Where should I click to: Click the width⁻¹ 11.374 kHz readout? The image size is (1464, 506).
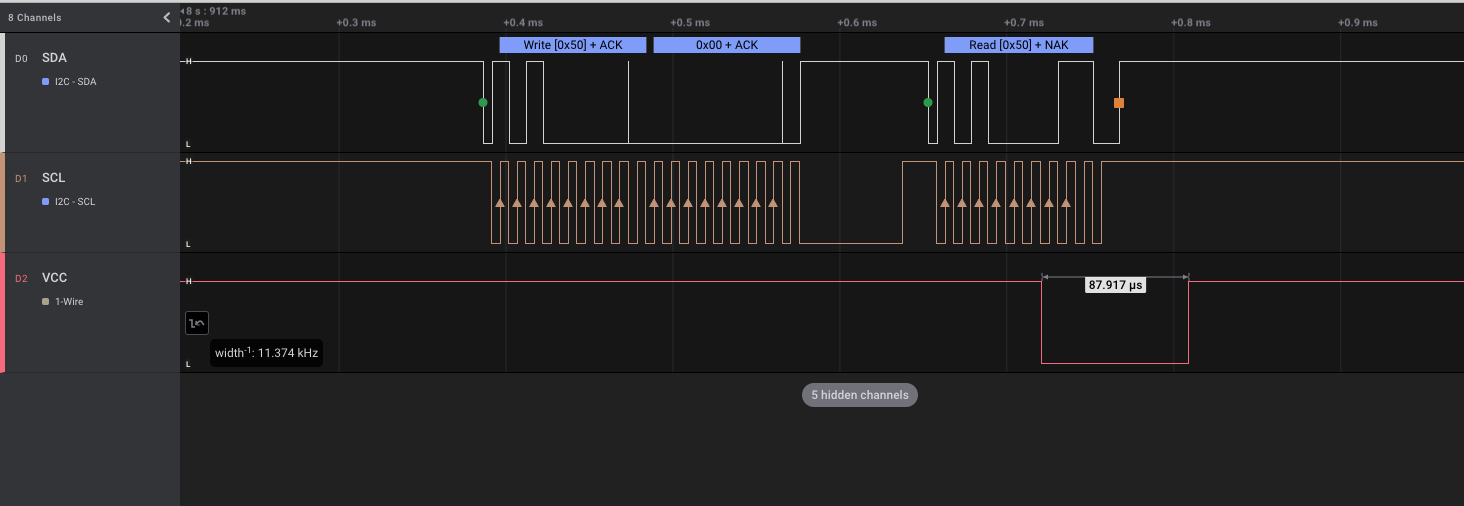point(266,353)
